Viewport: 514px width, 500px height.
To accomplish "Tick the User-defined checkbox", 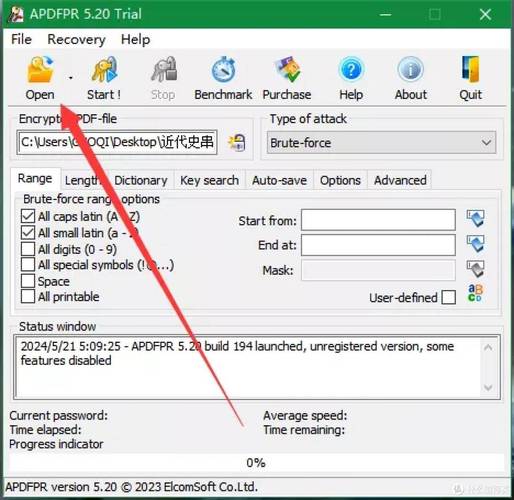I will point(449,297).
